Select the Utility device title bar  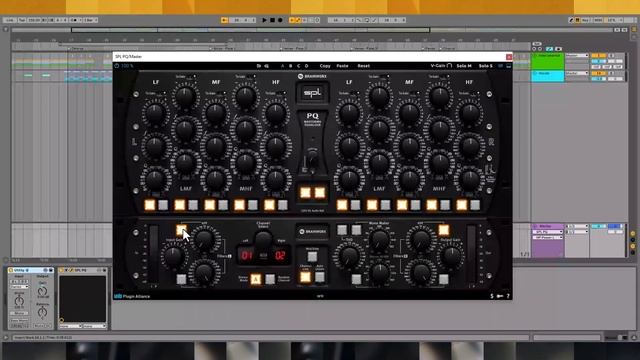[31, 270]
